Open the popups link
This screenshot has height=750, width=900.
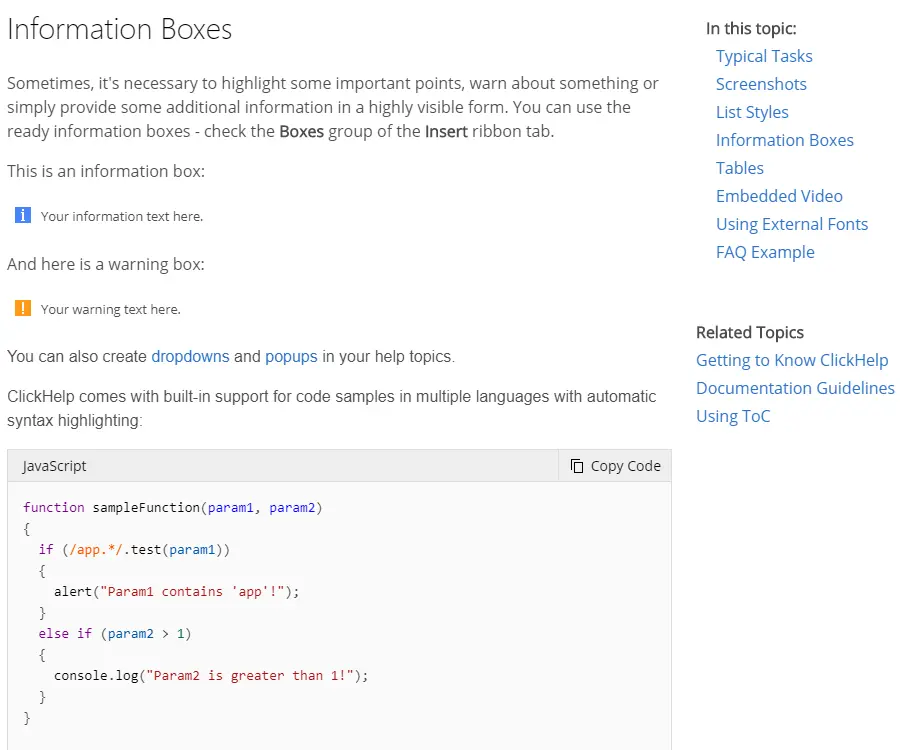pos(291,356)
